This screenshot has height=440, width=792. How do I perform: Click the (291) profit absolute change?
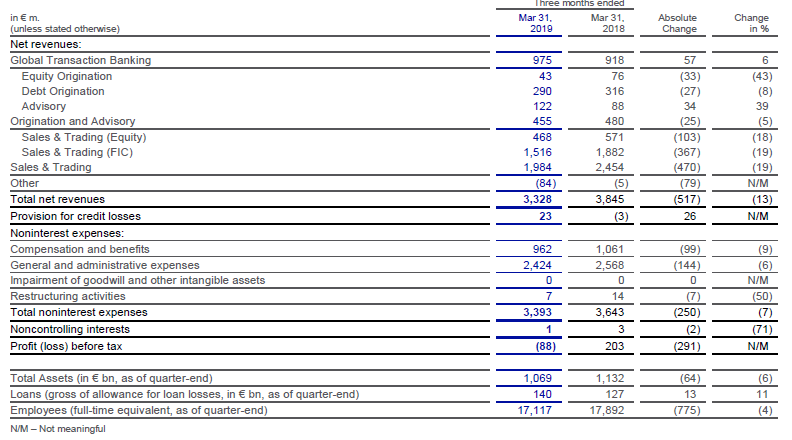687,347
